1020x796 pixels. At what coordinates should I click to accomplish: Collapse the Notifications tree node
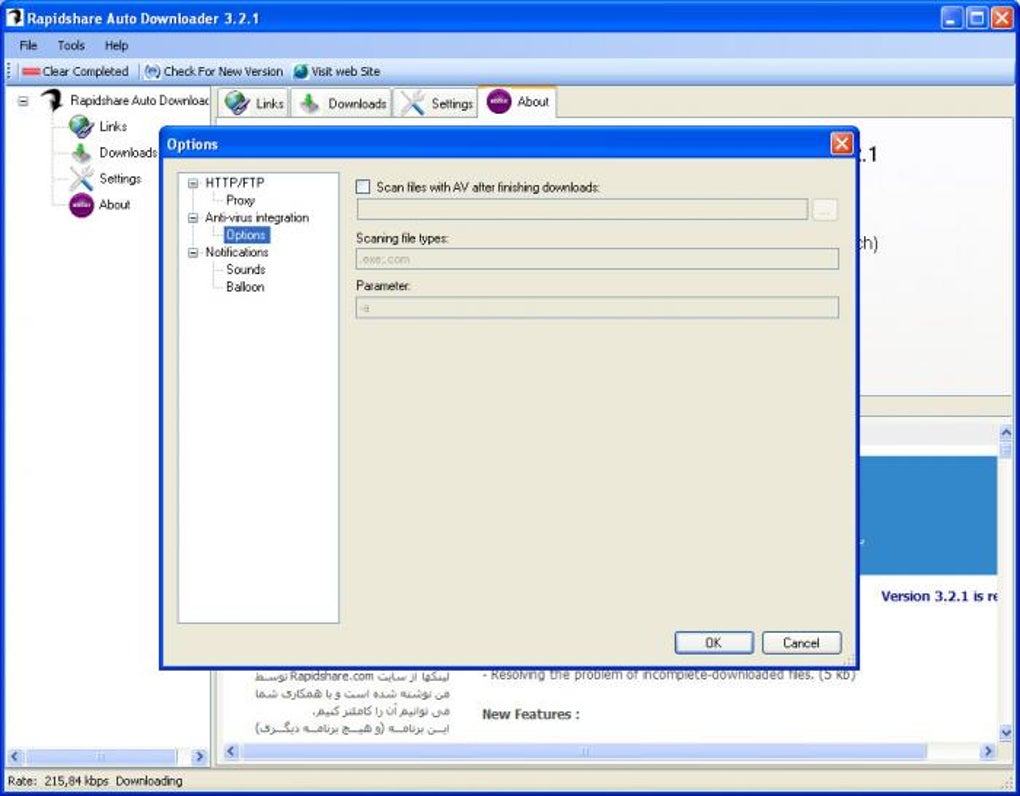pos(193,252)
